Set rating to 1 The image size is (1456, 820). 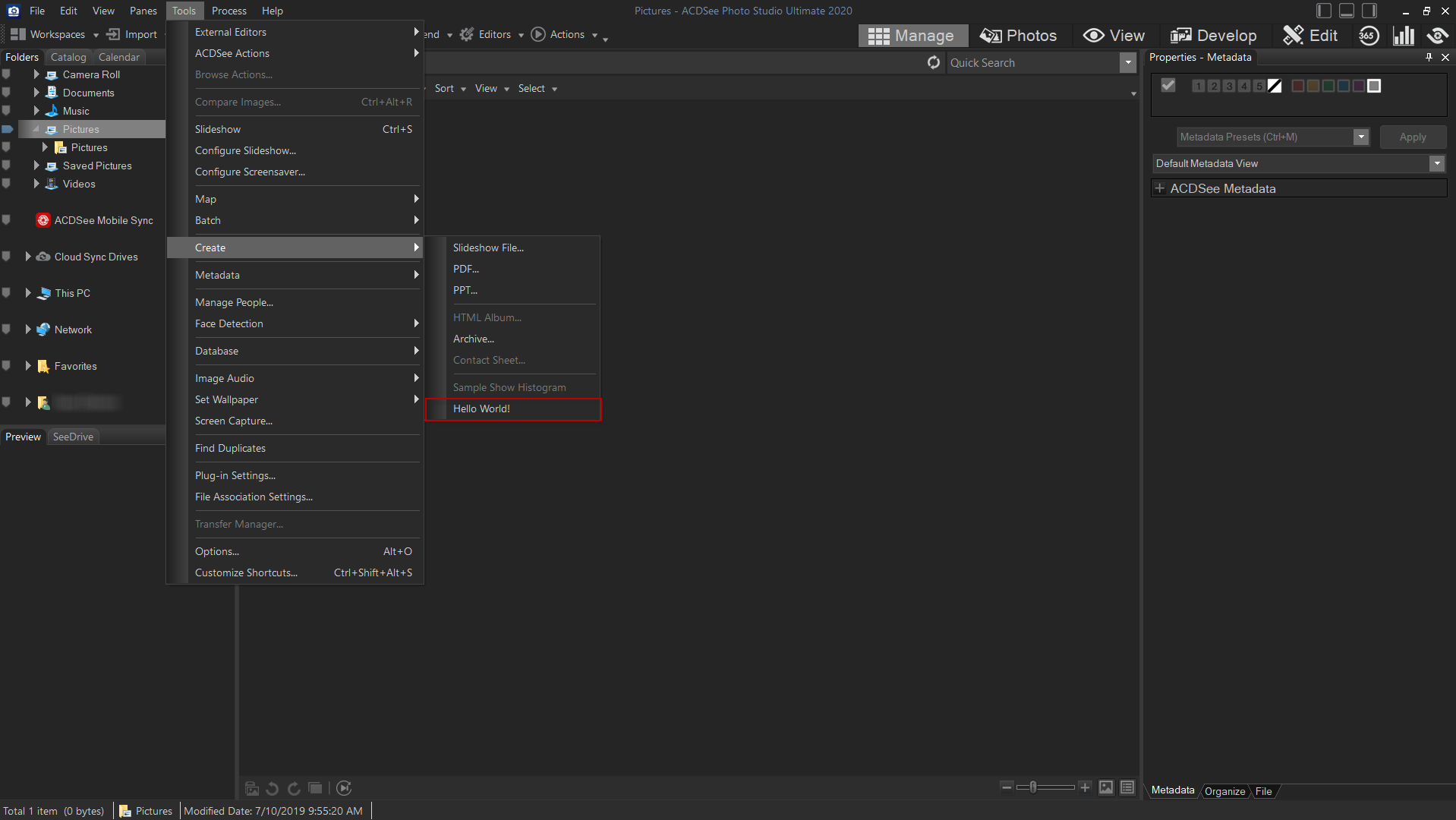[x=1199, y=86]
